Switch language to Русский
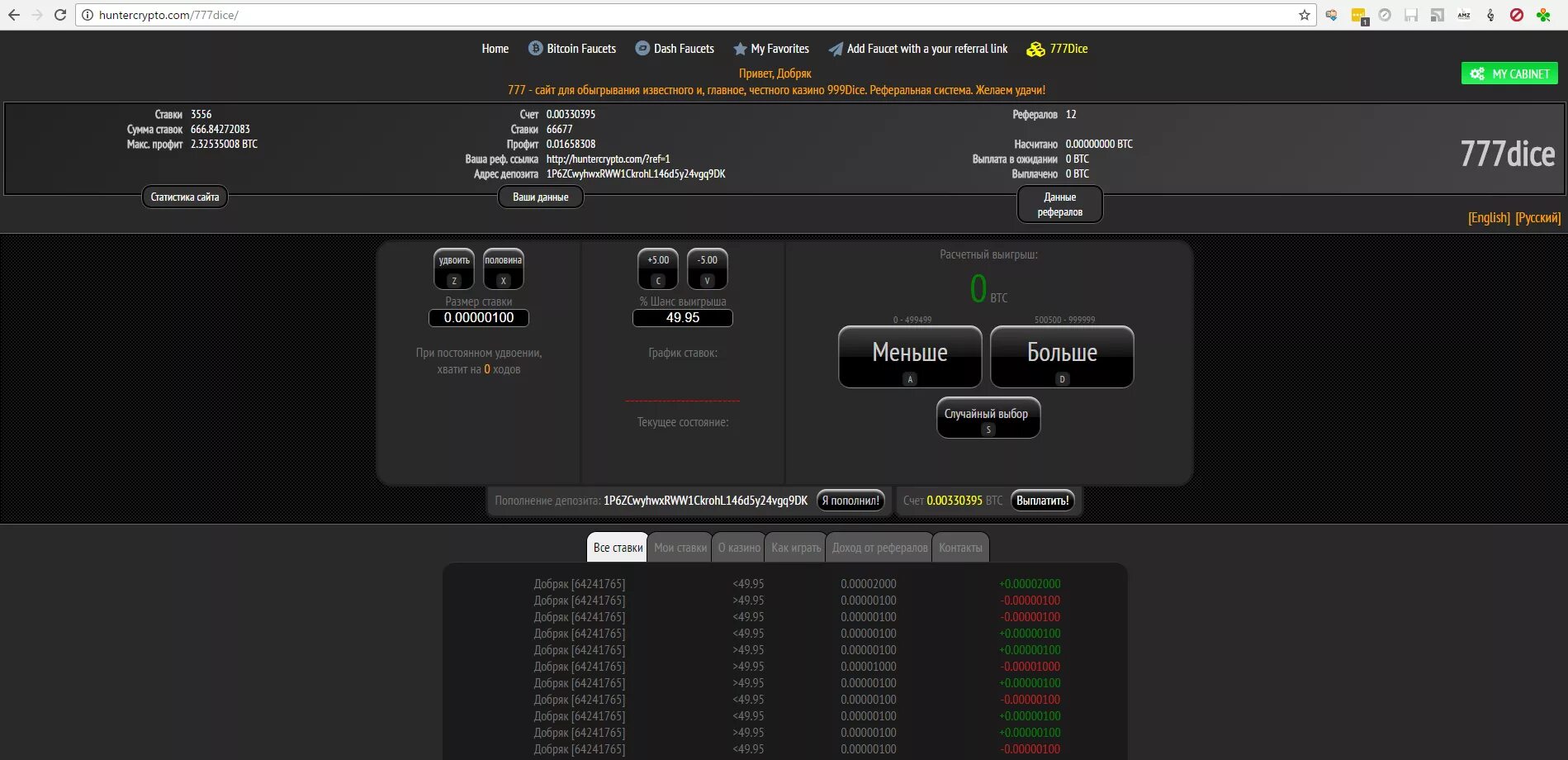 click(1537, 218)
